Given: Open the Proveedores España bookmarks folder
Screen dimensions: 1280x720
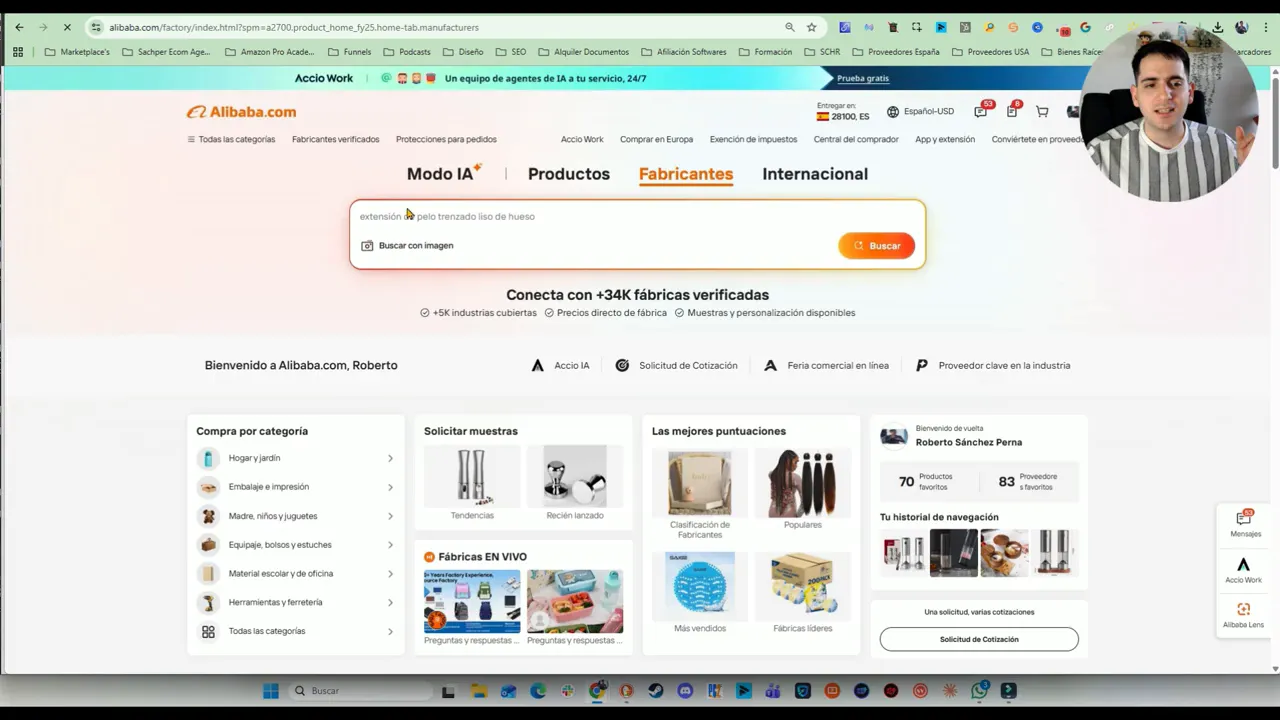Looking at the screenshot, I should 897,52.
